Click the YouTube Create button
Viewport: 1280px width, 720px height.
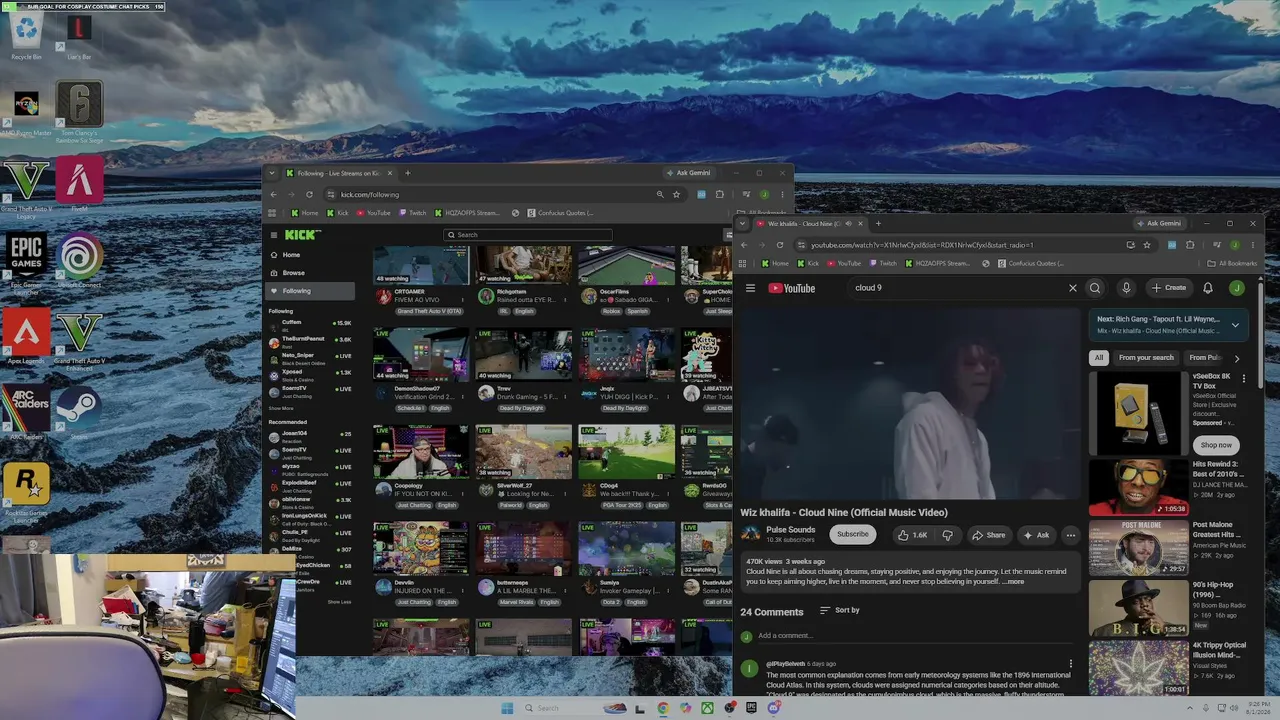pyautogui.click(x=1169, y=288)
